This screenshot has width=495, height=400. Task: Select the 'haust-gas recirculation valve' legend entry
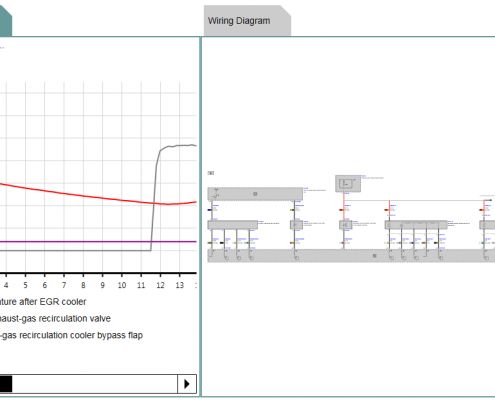pyautogui.click(x=55, y=319)
